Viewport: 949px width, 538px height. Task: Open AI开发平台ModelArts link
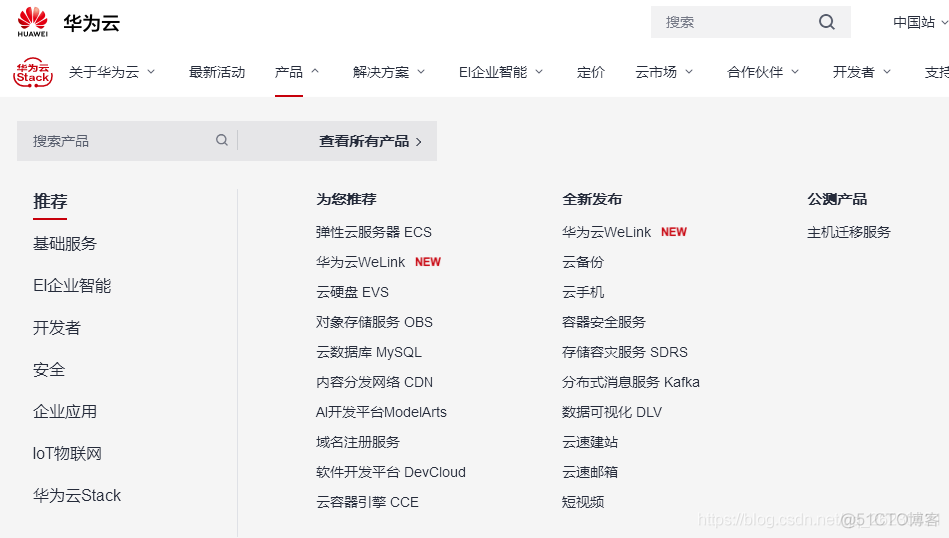[x=381, y=412]
